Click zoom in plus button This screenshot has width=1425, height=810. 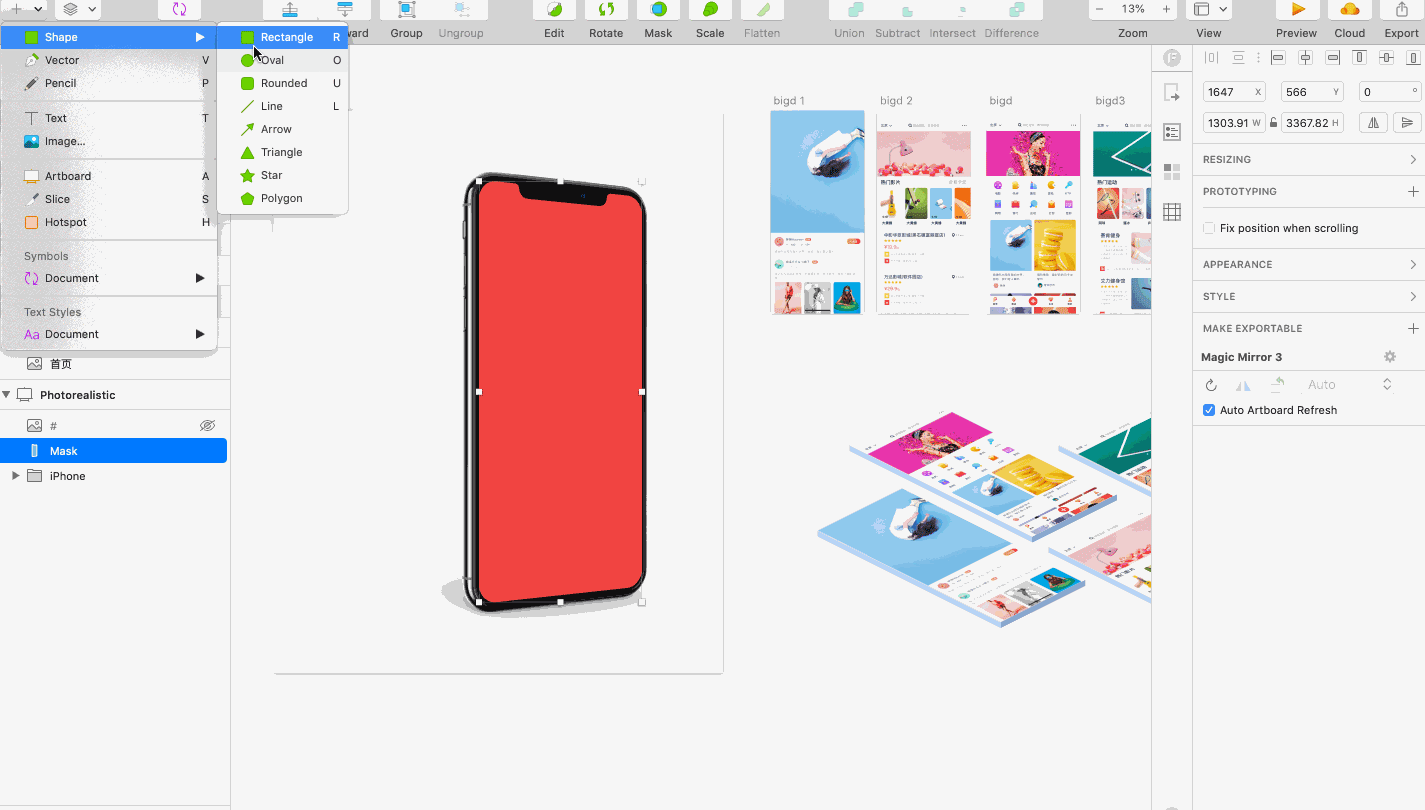pyautogui.click(x=1166, y=9)
